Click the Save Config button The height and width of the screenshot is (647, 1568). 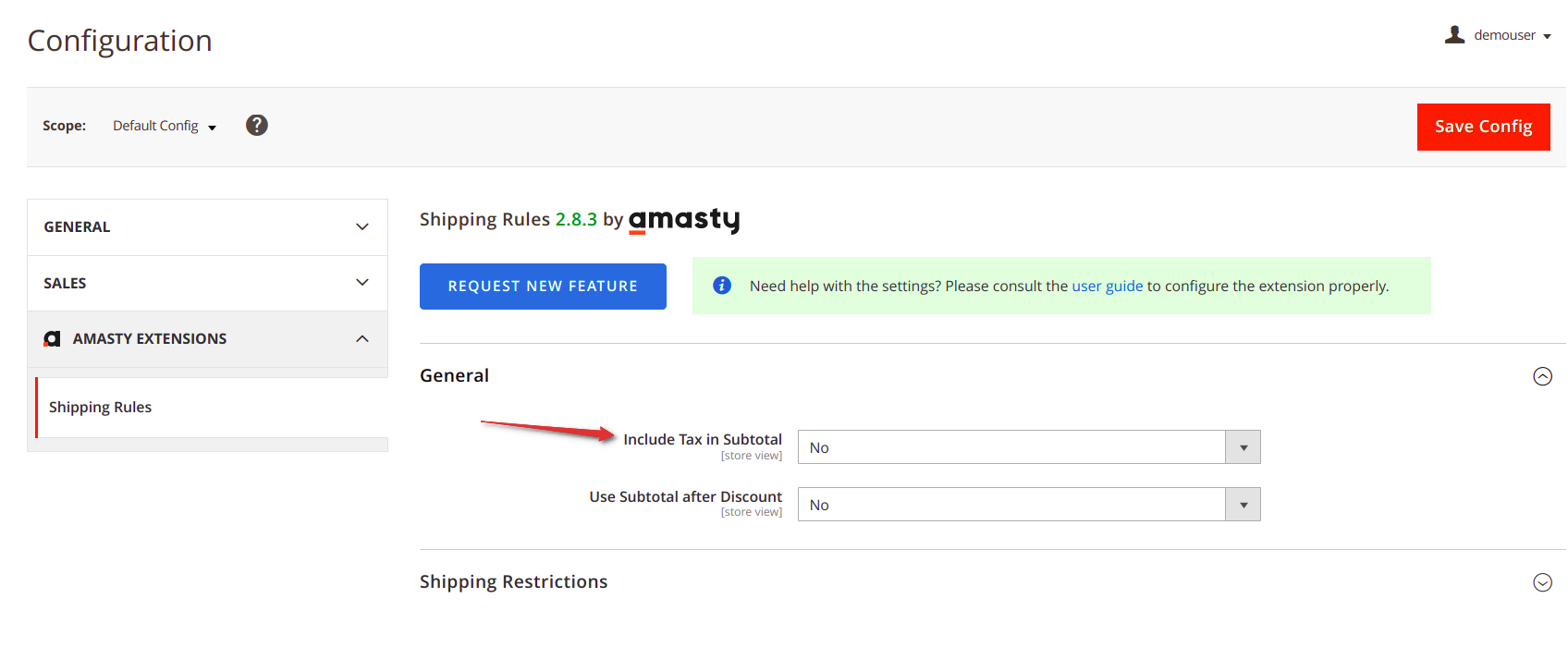1483,127
